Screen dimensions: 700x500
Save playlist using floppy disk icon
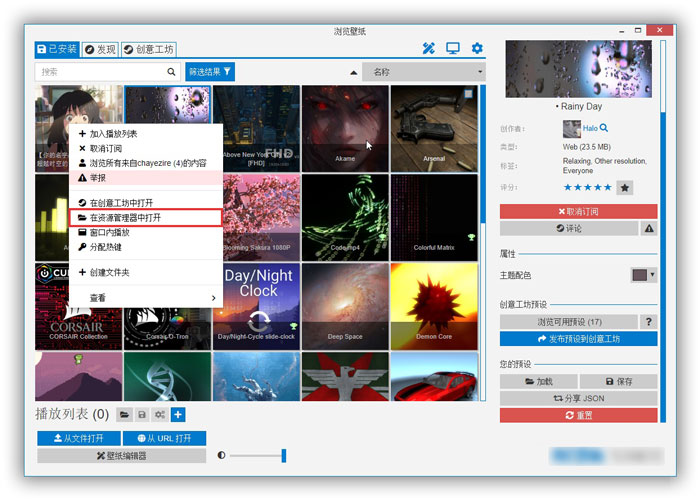point(142,414)
